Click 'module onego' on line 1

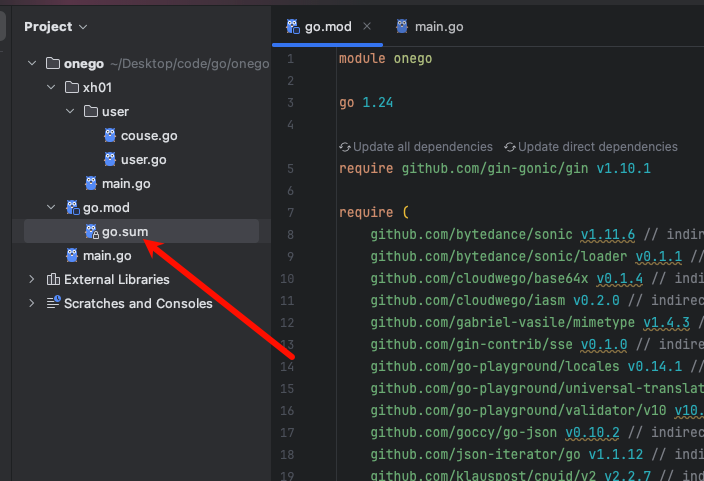(385, 58)
